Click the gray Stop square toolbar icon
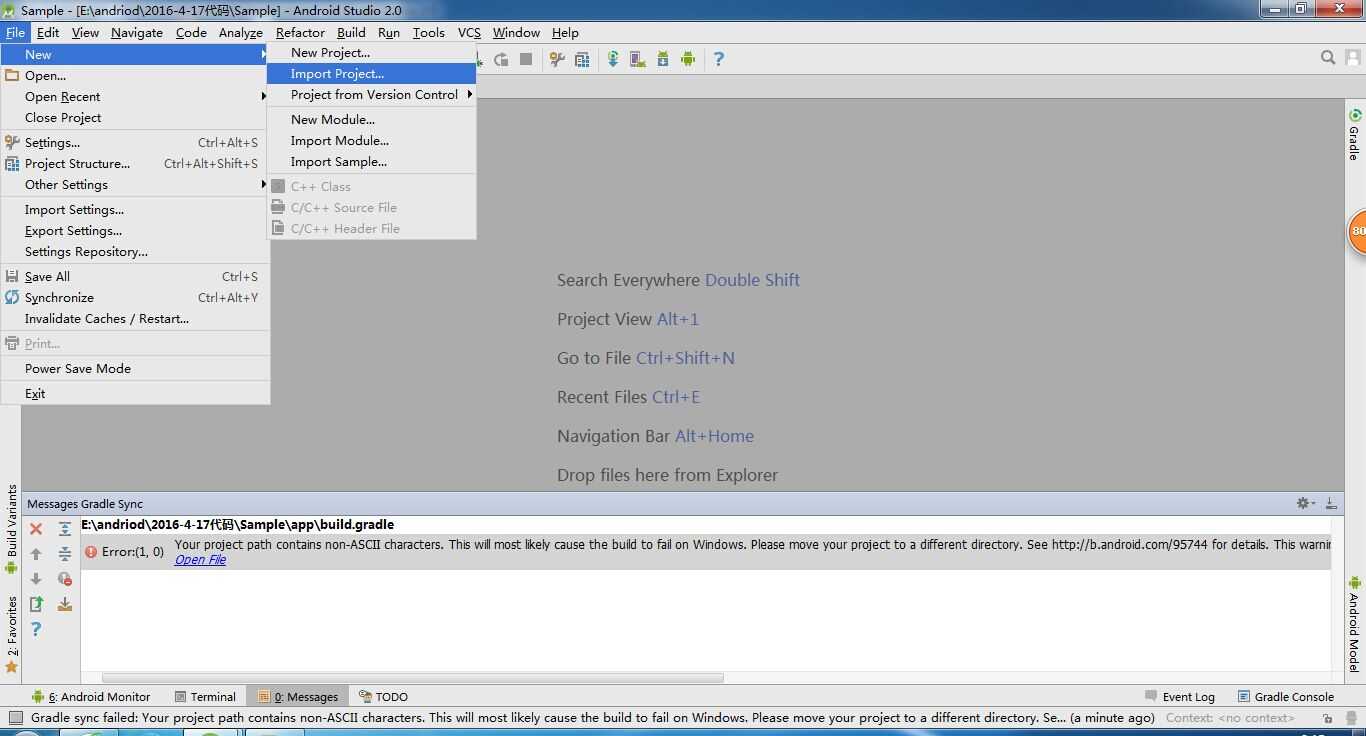Viewport: 1366px width, 736px height. [x=526, y=59]
